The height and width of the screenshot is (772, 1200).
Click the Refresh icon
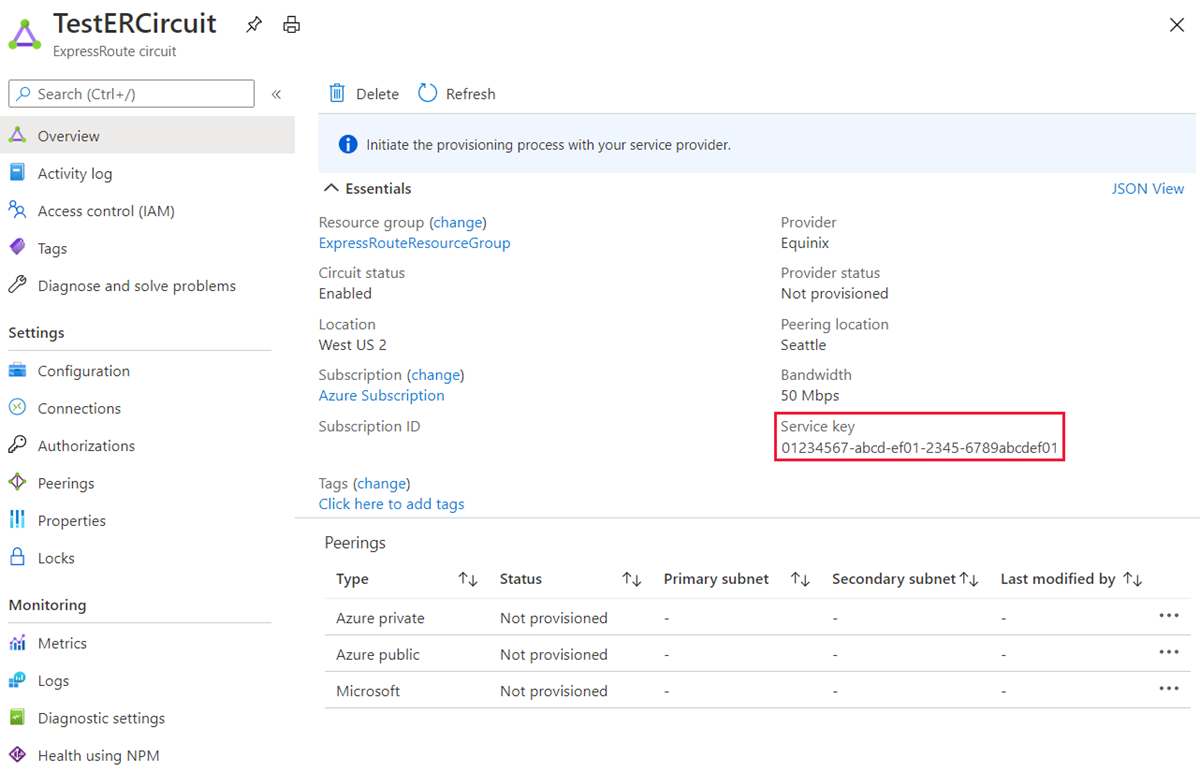pyautogui.click(x=428, y=93)
